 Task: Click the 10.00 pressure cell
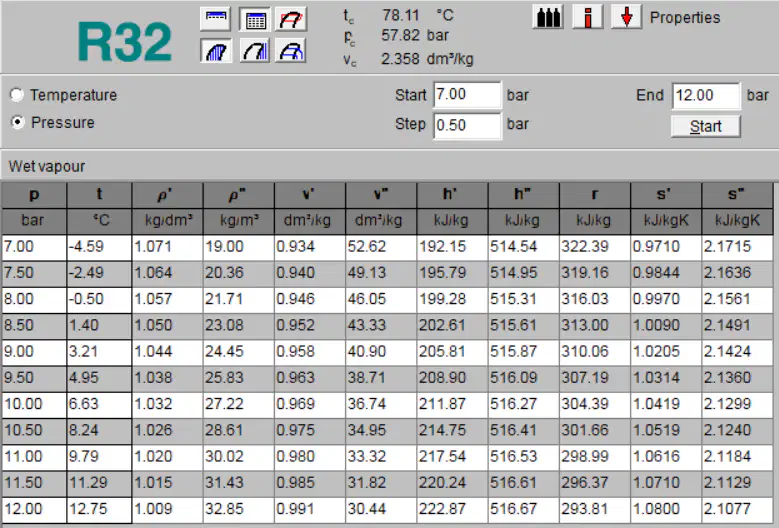click(x=34, y=404)
